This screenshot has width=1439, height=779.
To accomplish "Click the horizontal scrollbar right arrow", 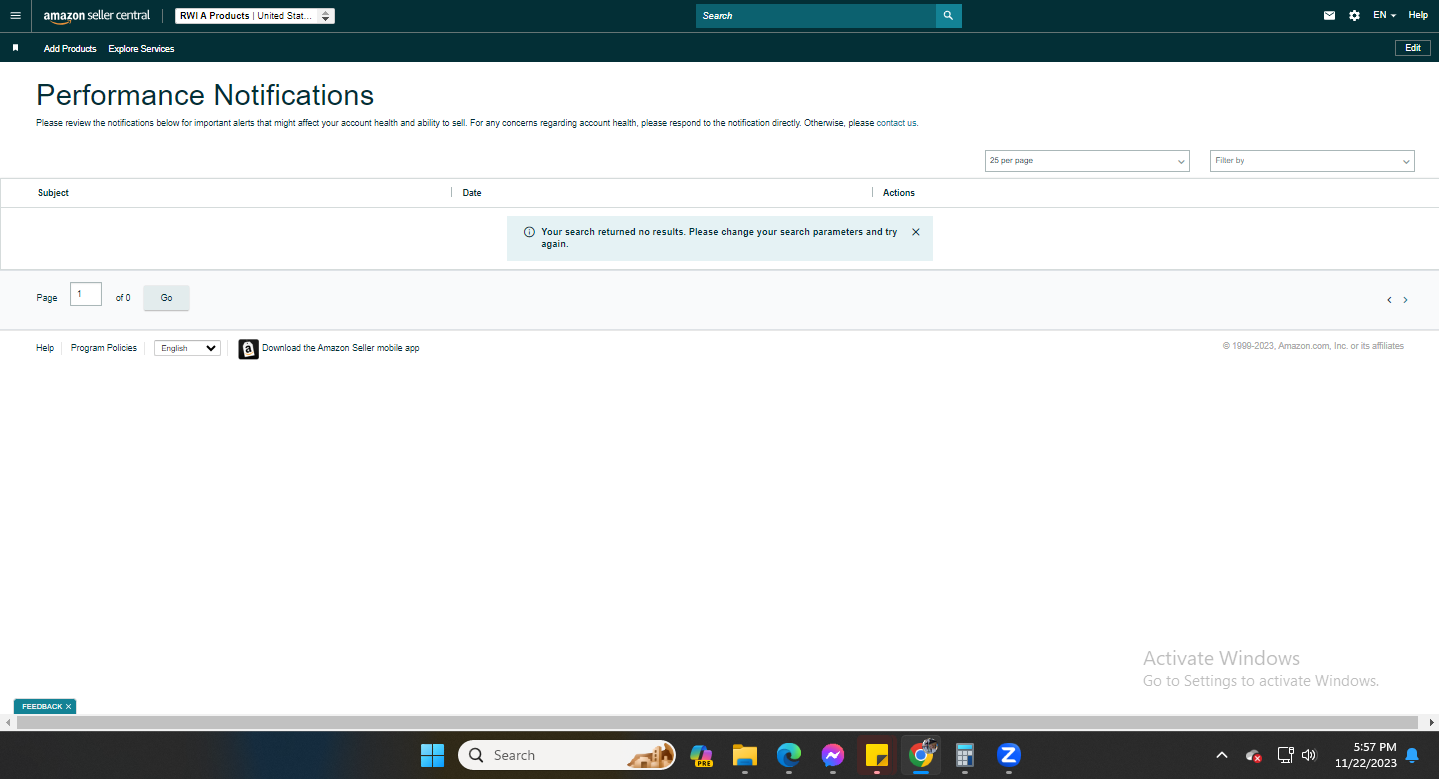I will 1431,722.
